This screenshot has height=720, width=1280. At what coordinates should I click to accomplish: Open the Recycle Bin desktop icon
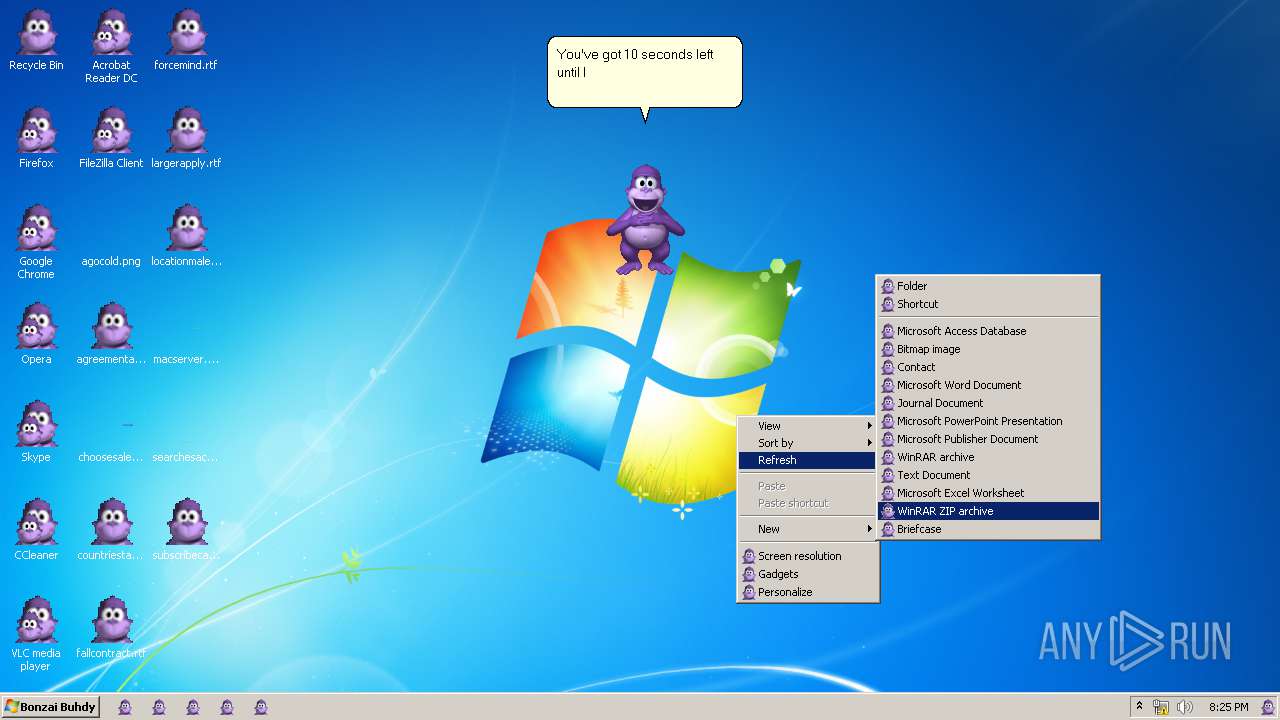tap(36, 40)
